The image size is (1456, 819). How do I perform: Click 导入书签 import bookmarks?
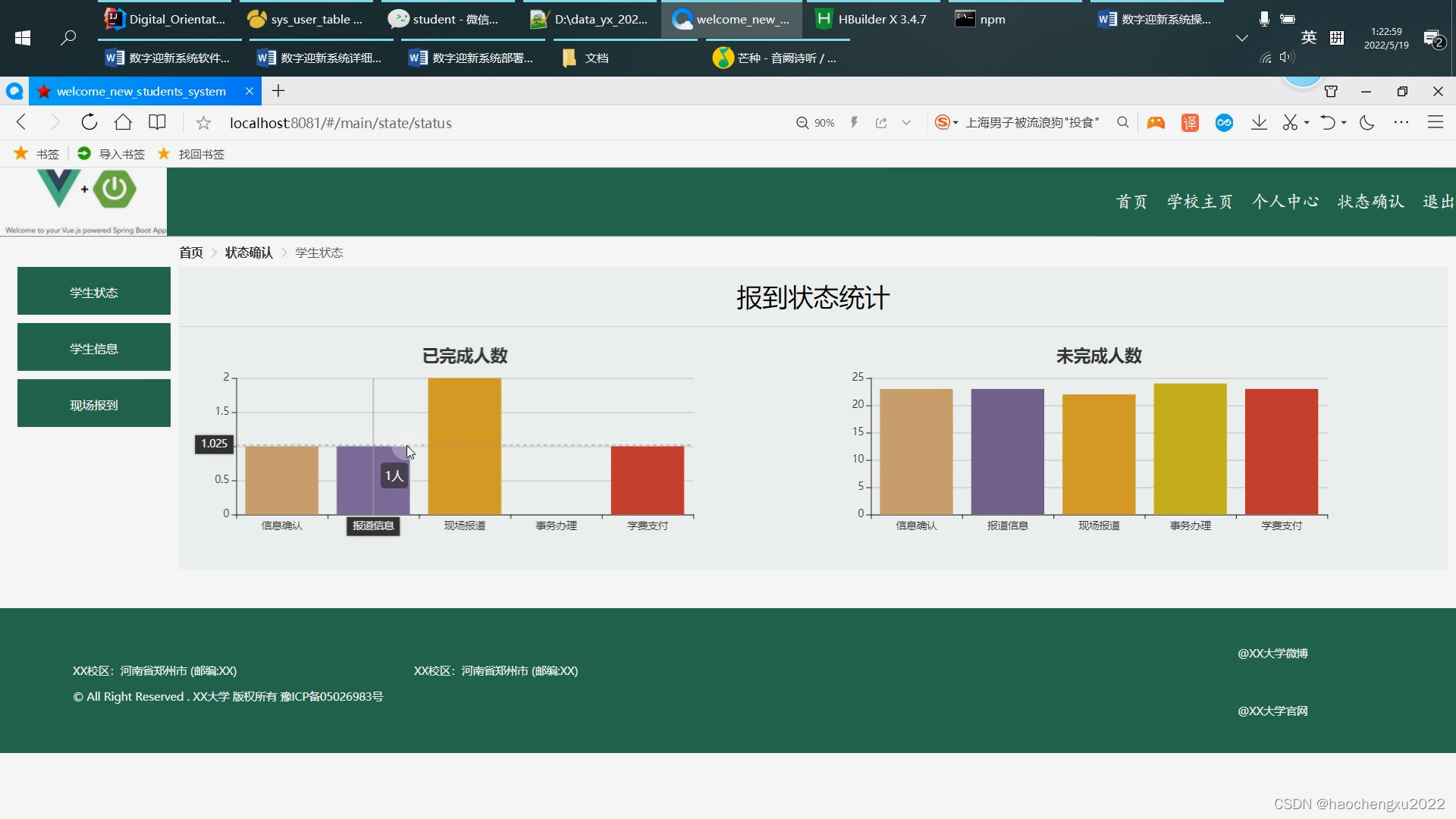tap(111, 154)
